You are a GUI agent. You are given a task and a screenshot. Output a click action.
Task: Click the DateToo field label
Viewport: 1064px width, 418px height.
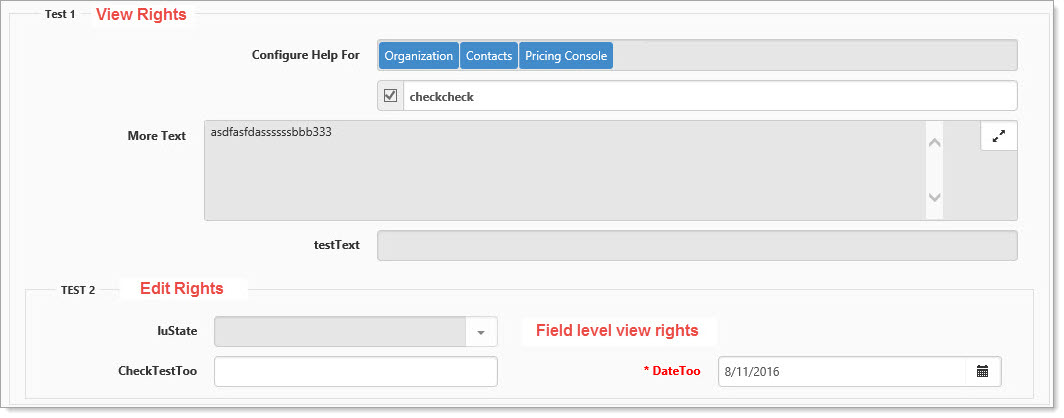[x=676, y=371]
